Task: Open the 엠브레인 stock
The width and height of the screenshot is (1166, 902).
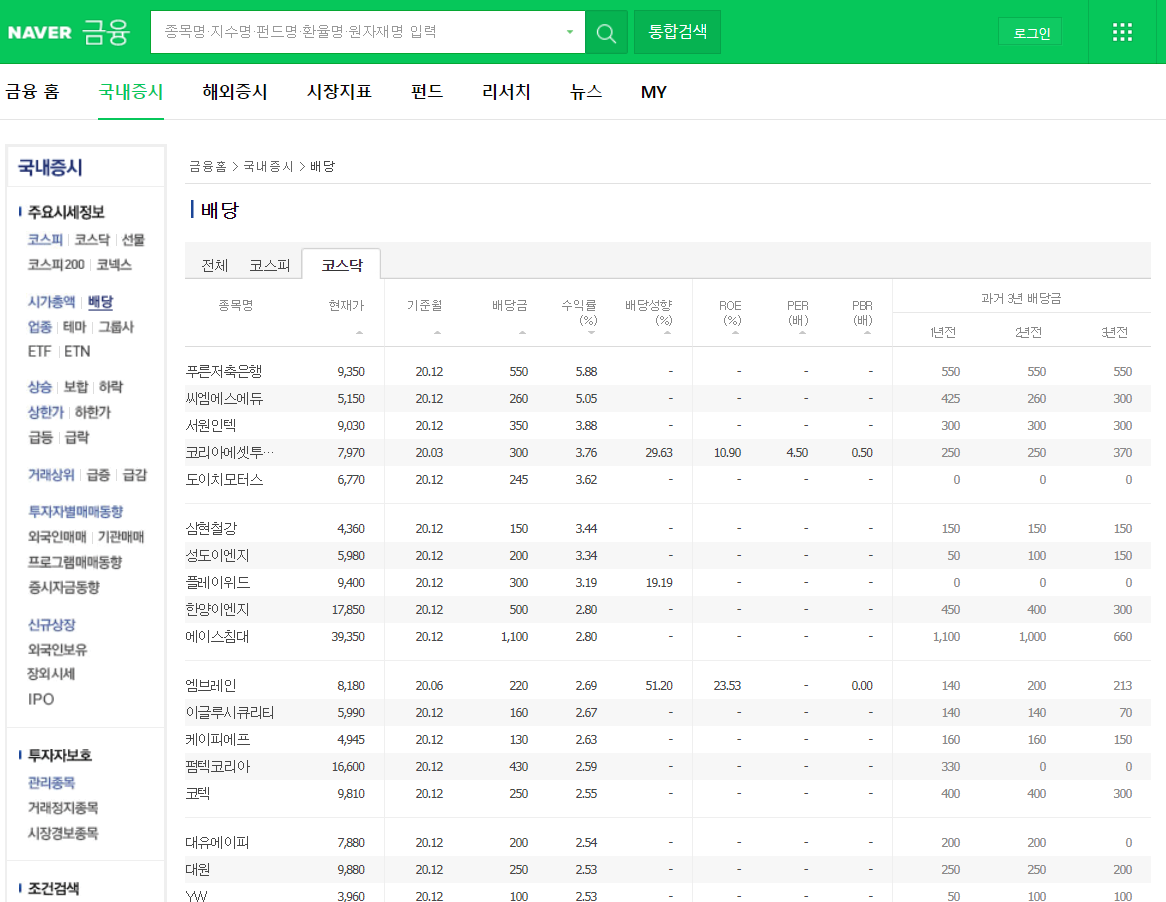Action: pyautogui.click(x=211, y=685)
